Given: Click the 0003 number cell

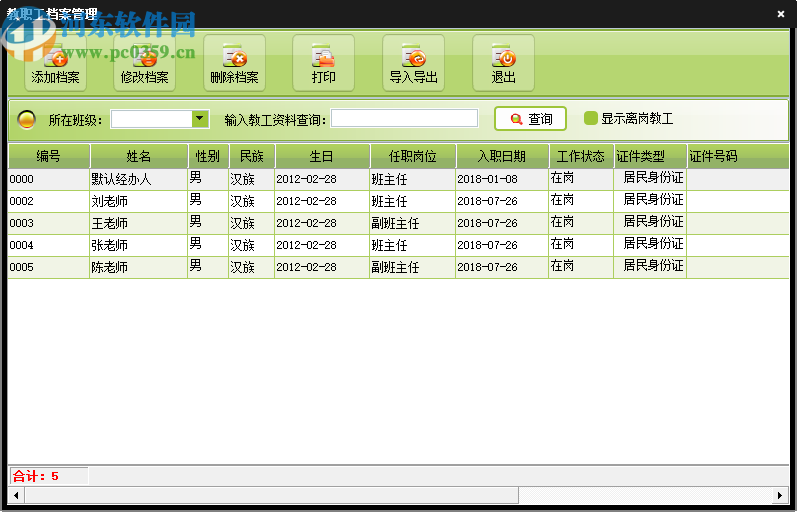Looking at the screenshot, I should coord(48,223).
